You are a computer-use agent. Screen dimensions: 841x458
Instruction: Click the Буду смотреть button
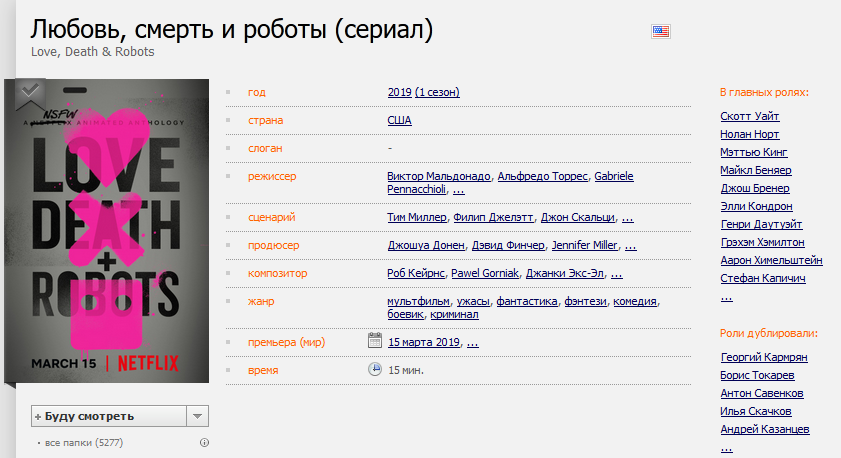click(x=109, y=416)
